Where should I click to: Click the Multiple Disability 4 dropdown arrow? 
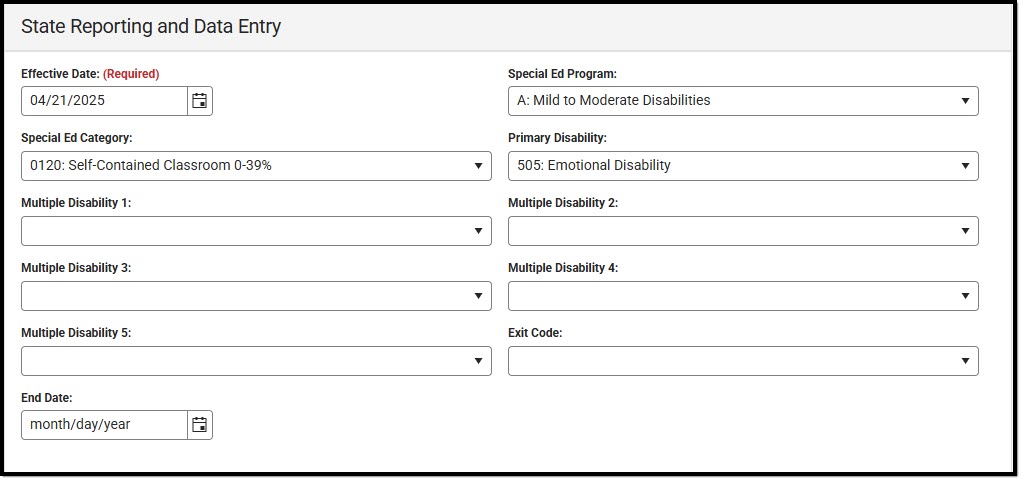coord(965,296)
